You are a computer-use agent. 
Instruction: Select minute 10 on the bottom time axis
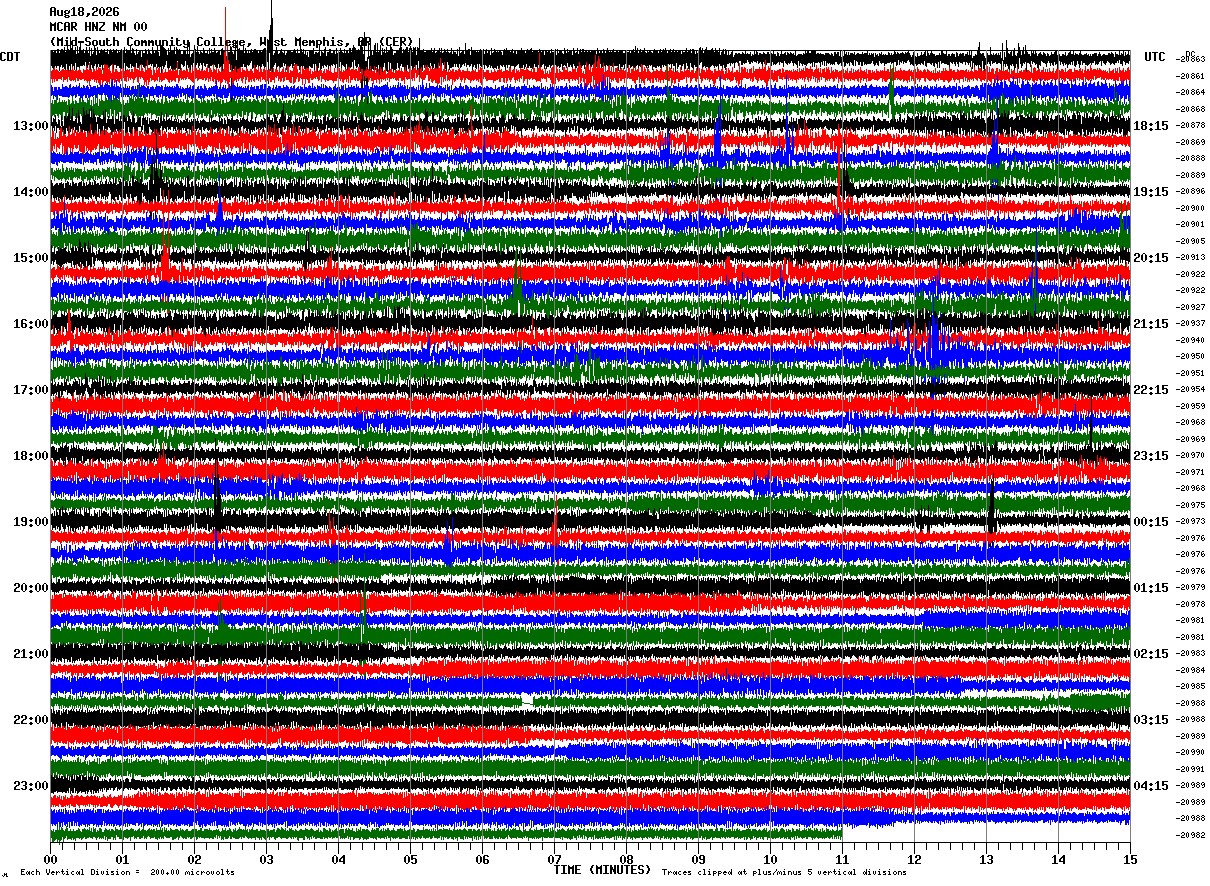click(x=770, y=859)
